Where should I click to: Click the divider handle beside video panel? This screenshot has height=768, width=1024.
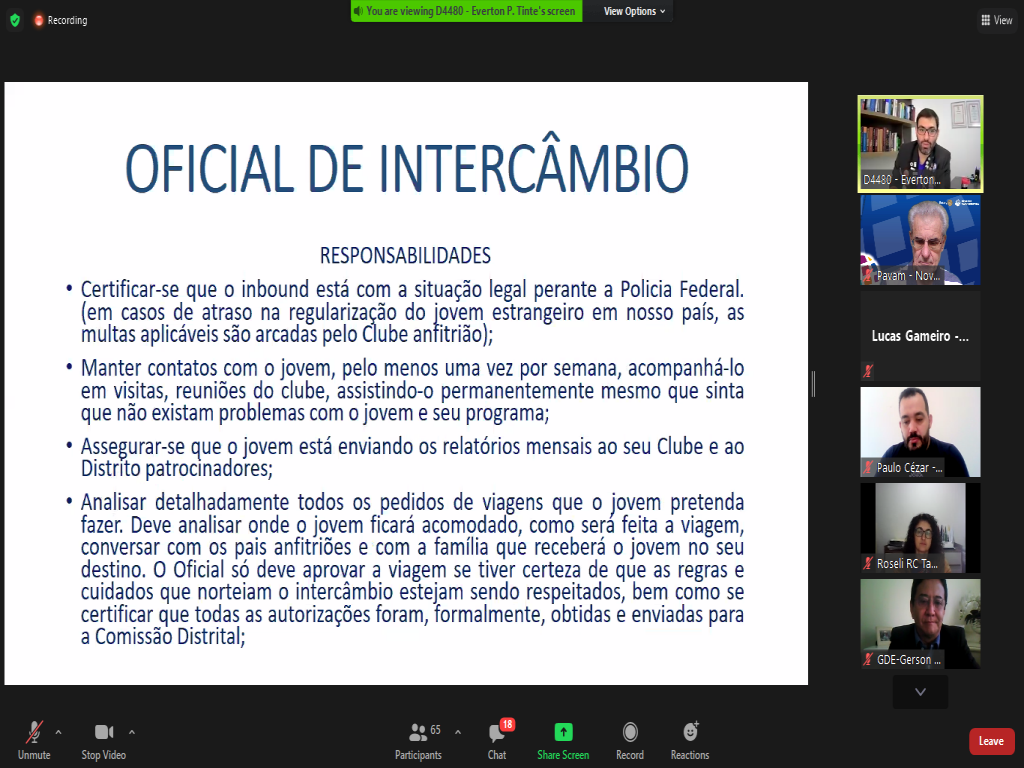813,383
